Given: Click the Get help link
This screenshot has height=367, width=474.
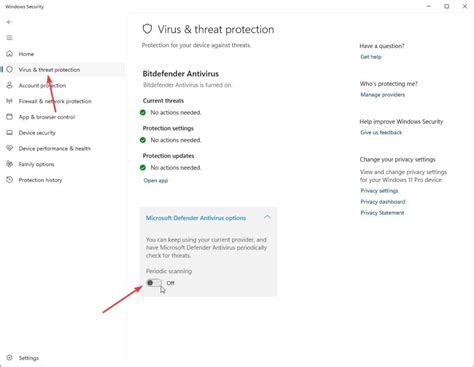Looking at the screenshot, I should click(x=371, y=57).
